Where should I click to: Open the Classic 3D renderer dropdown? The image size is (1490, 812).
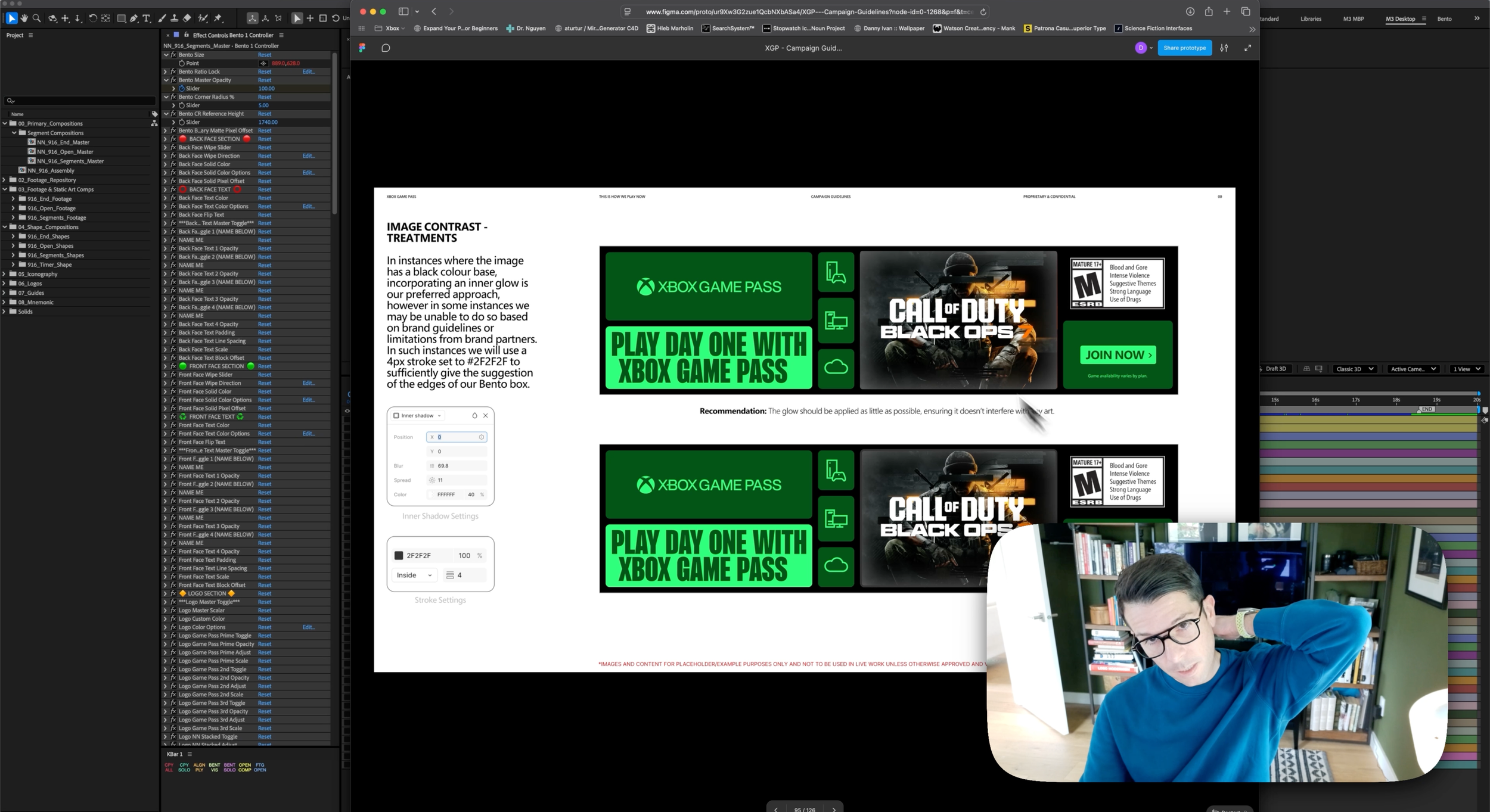point(1354,369)
